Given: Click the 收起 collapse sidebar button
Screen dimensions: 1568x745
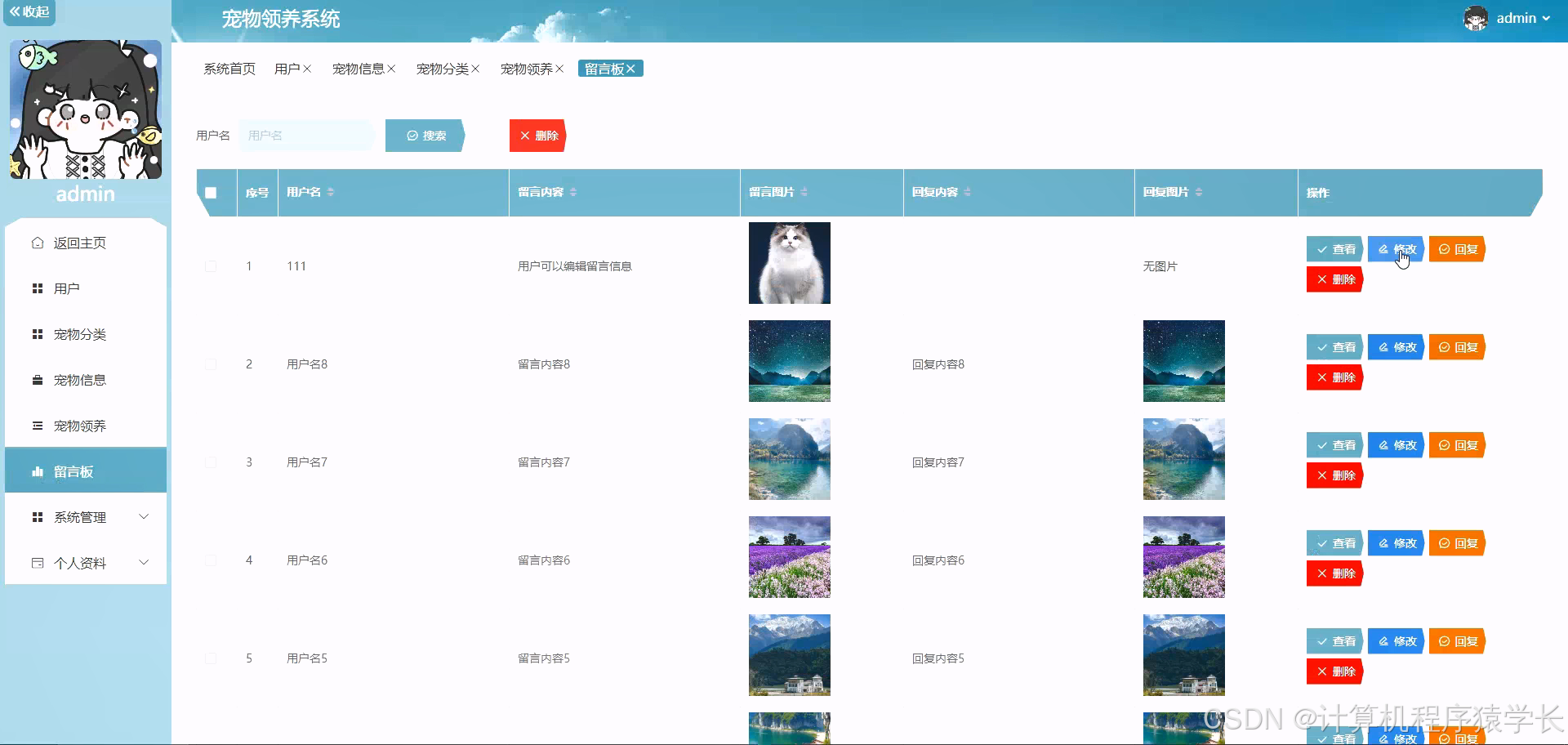Looking at the screenshot, I should pyautogui.click(x=29, y=13).
